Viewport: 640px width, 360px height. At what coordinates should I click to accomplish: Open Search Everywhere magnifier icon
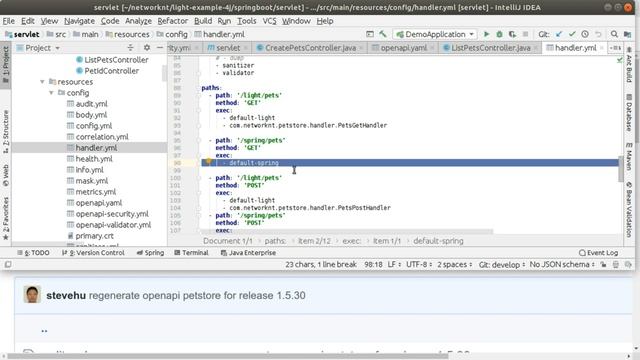pyautogui.click(x=614, y=34)
